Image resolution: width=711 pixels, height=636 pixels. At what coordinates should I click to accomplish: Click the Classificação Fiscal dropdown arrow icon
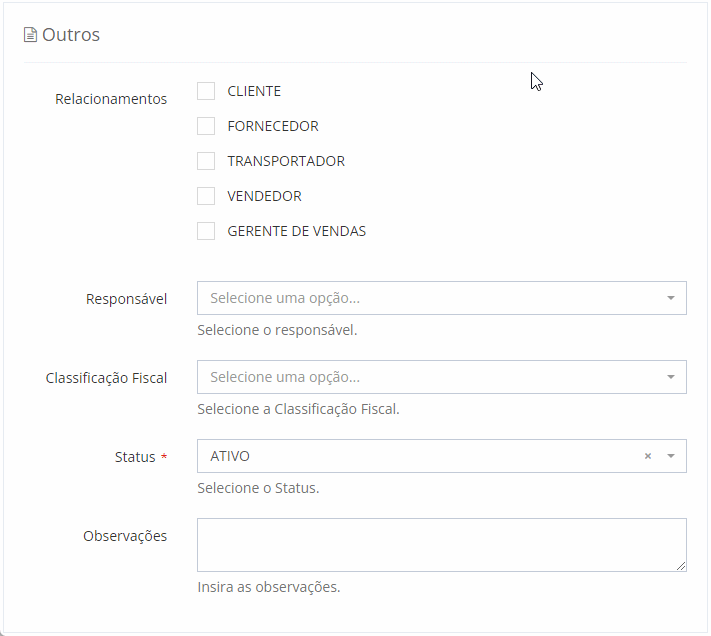[x=670, y=377]
